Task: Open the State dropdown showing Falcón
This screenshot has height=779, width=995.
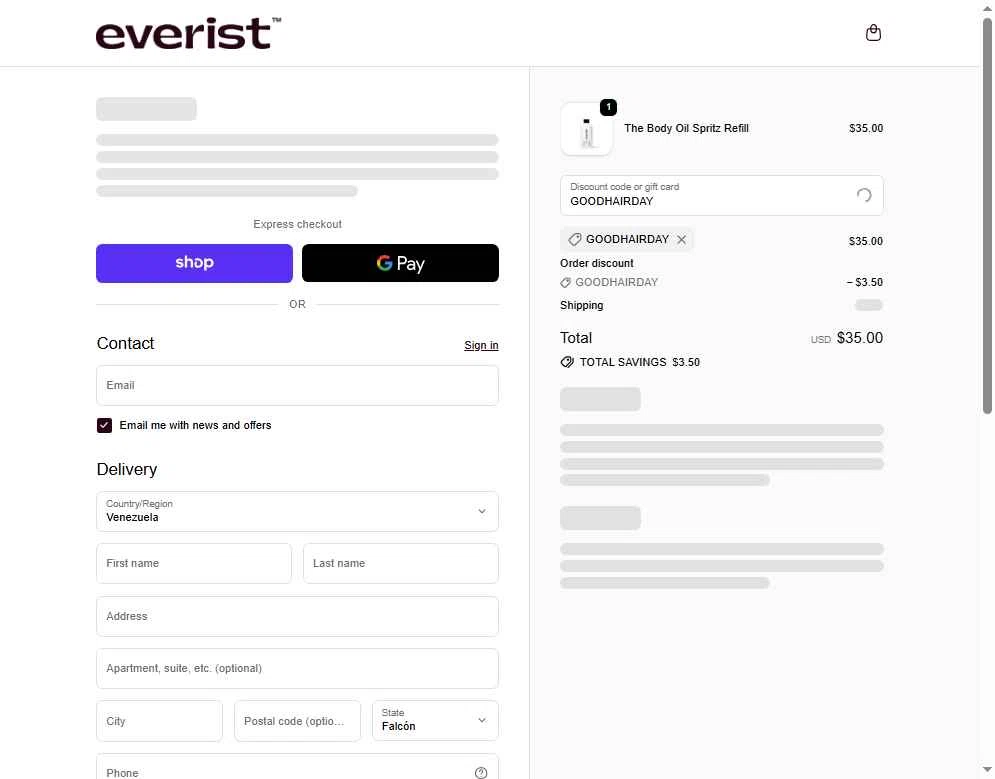Action: pyautogui.click(x=435, y=721)
